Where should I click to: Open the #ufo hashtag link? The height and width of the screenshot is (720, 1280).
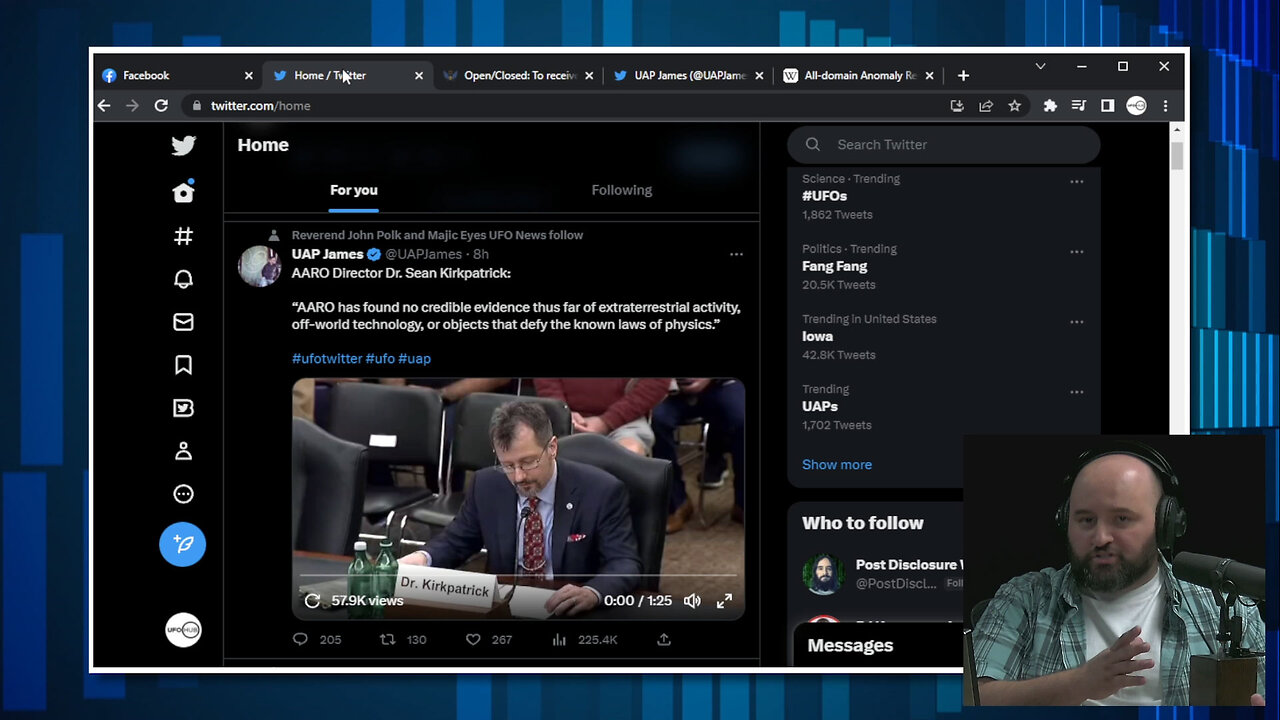tap(380, 358)
